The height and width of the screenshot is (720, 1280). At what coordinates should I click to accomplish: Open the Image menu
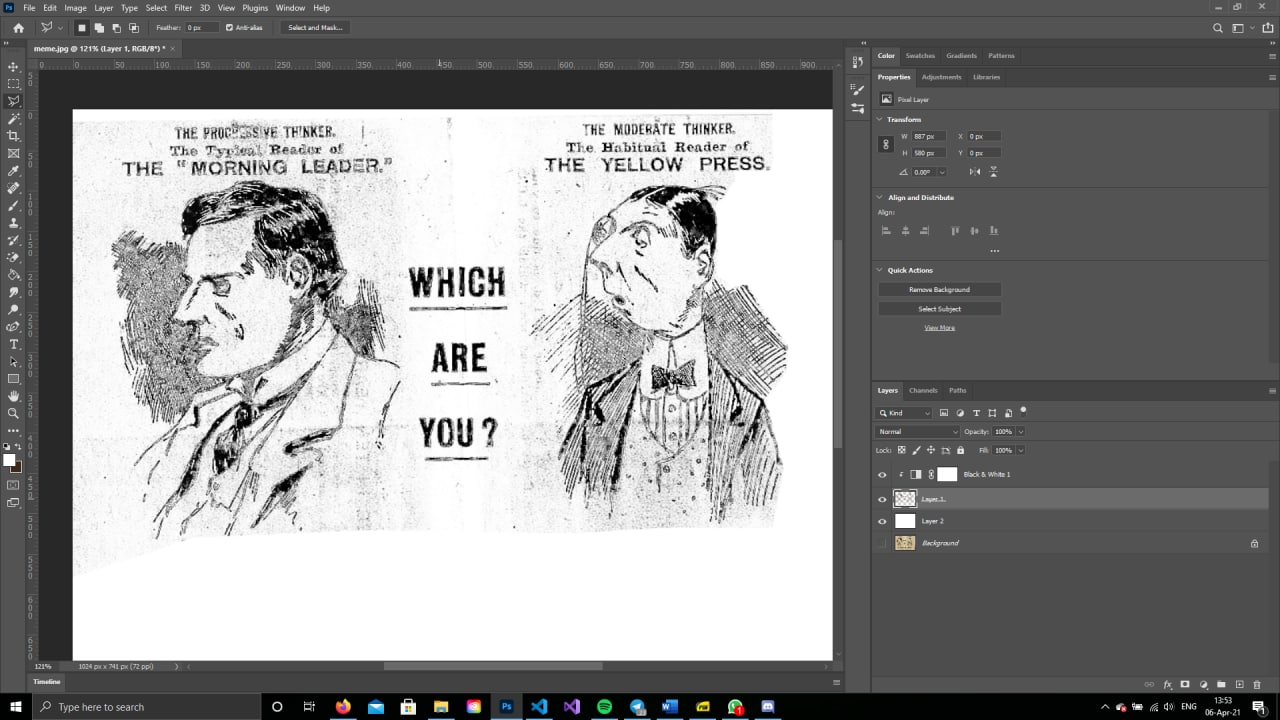[x=75, y=8]
